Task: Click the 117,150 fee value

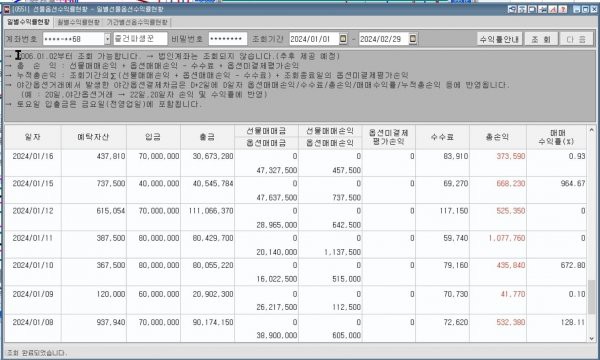Action: (454, 211)
